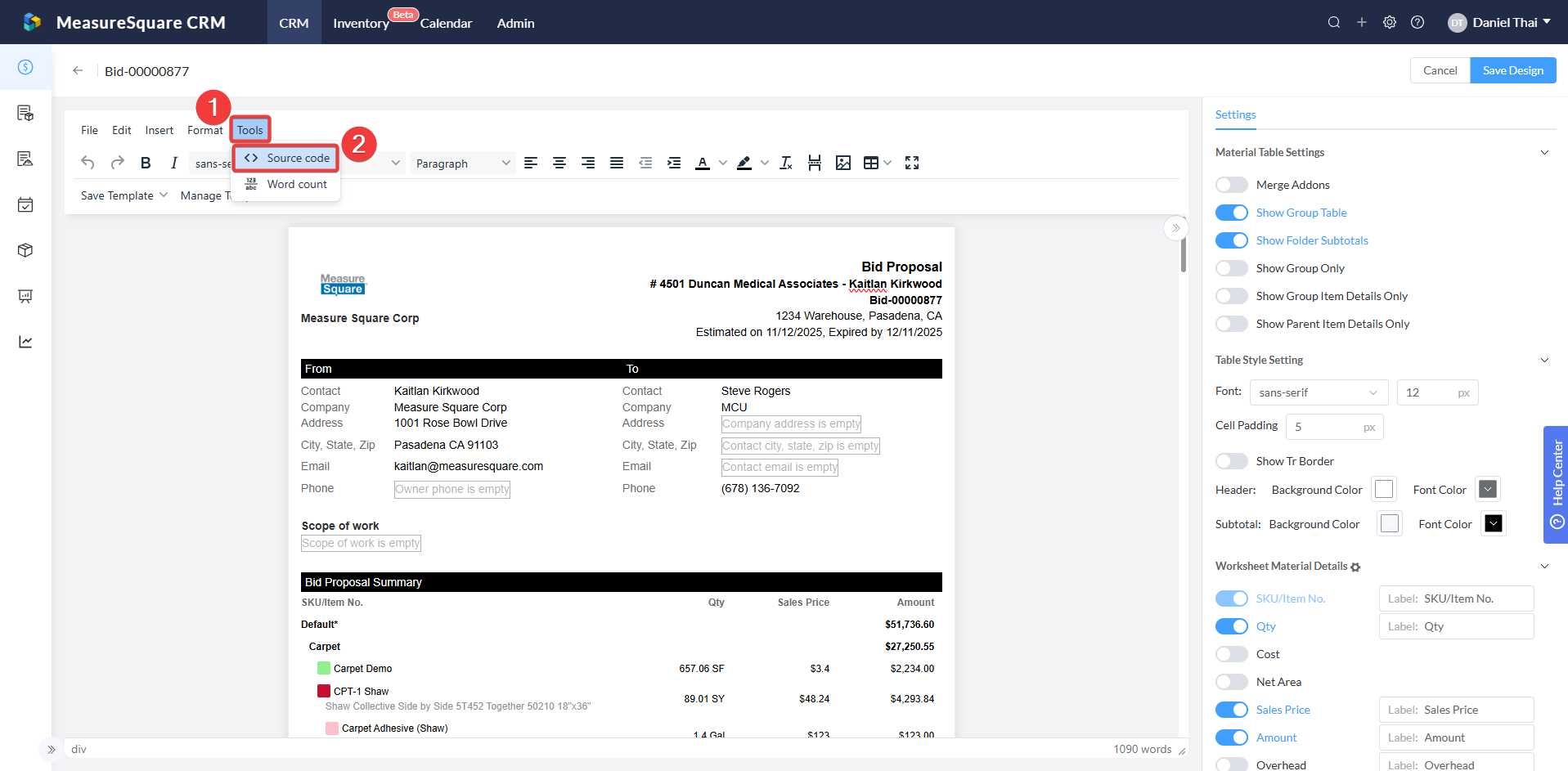
Task: Disable the Show Group Table toggle
Action: click(x=1232, y=213)
